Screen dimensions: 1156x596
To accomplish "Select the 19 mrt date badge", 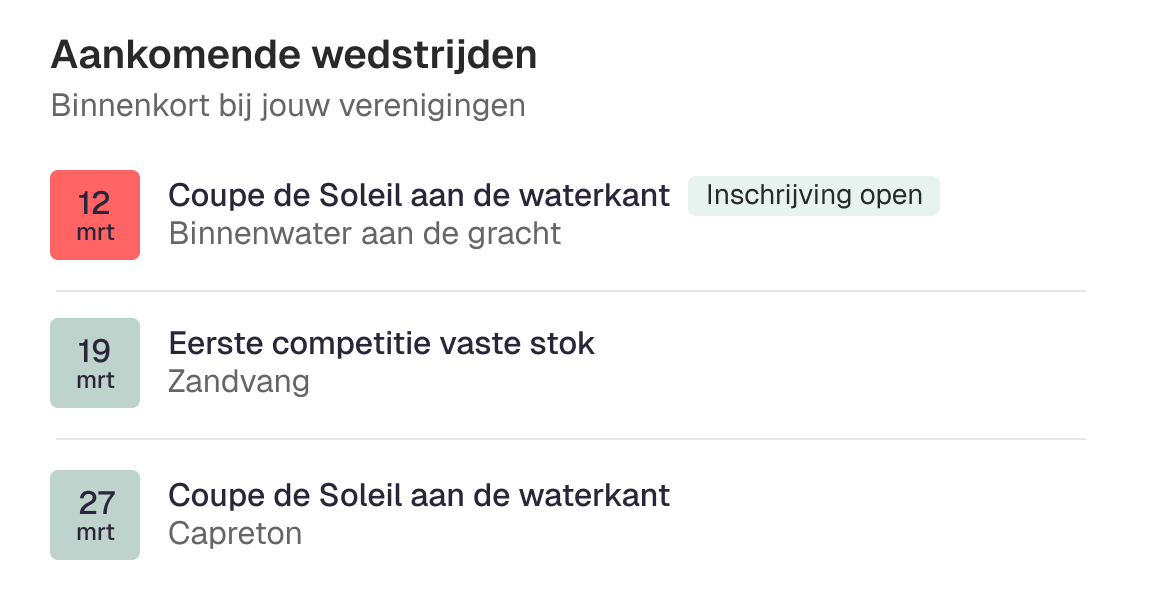I will 95,363.
